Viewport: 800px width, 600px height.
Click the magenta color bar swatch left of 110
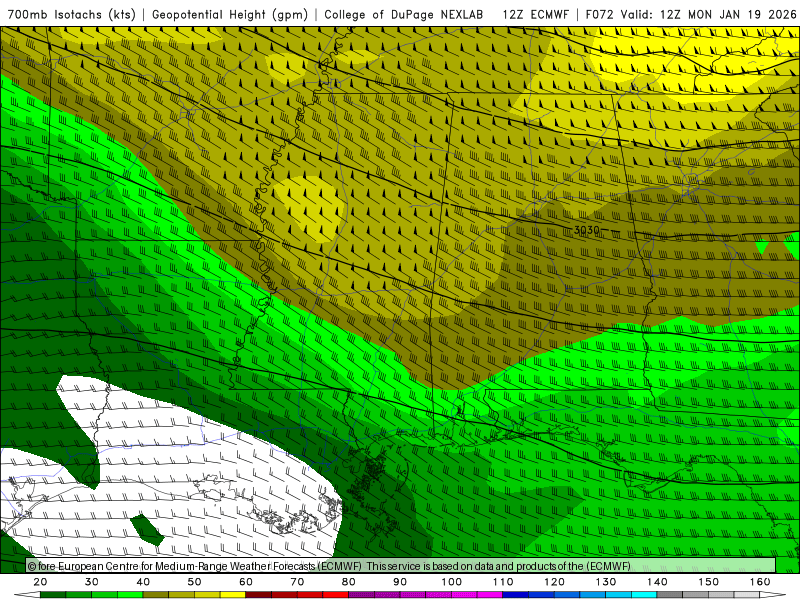click(x=490, y=595)
